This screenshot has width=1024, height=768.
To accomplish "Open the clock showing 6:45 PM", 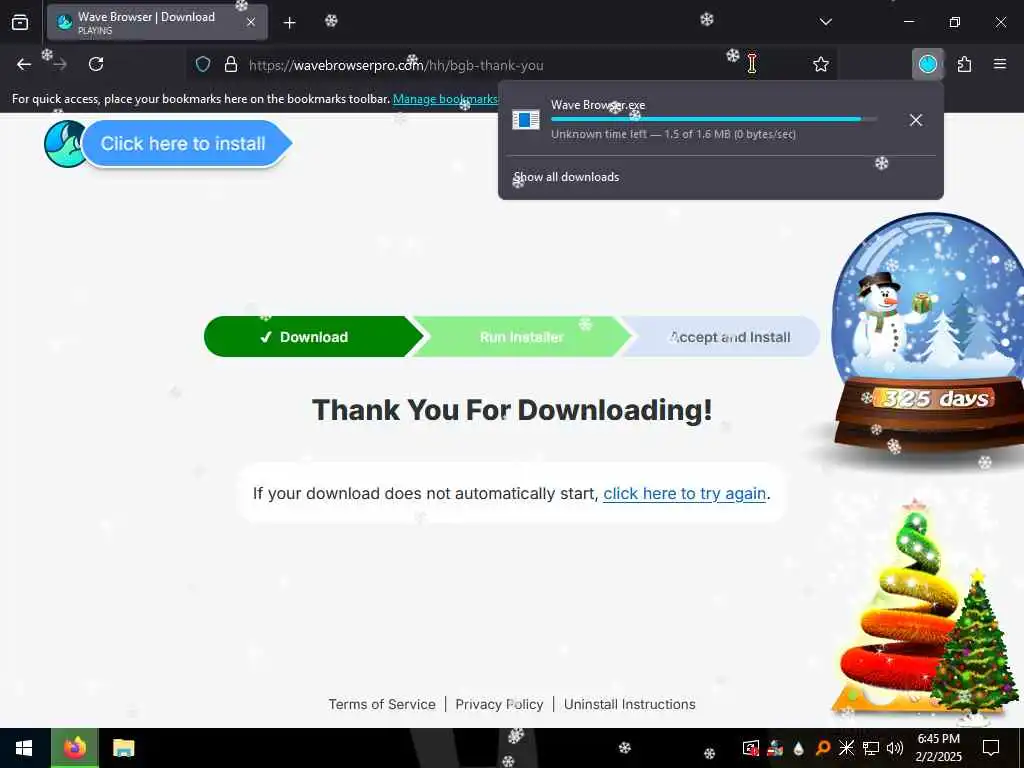I will tap(938, 748).
